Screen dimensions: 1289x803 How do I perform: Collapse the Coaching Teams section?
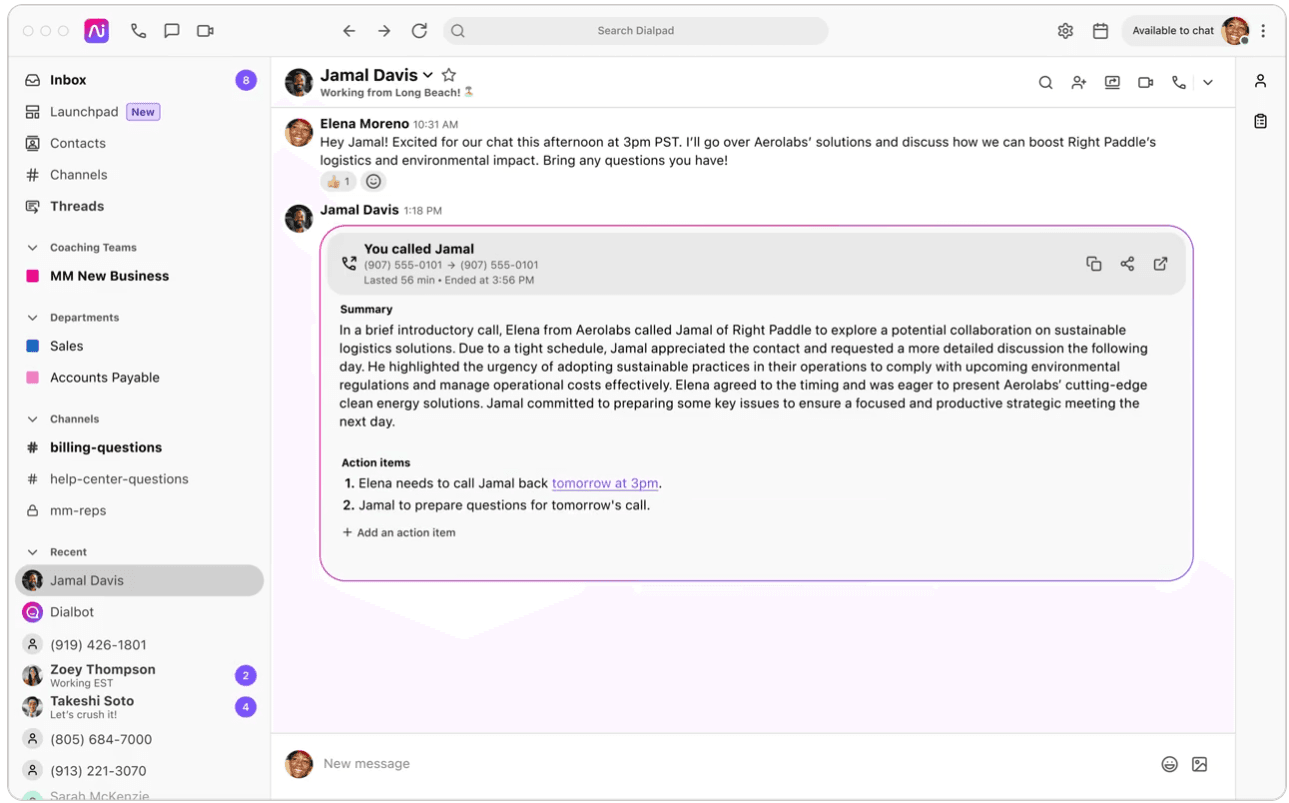pos(32,248)
